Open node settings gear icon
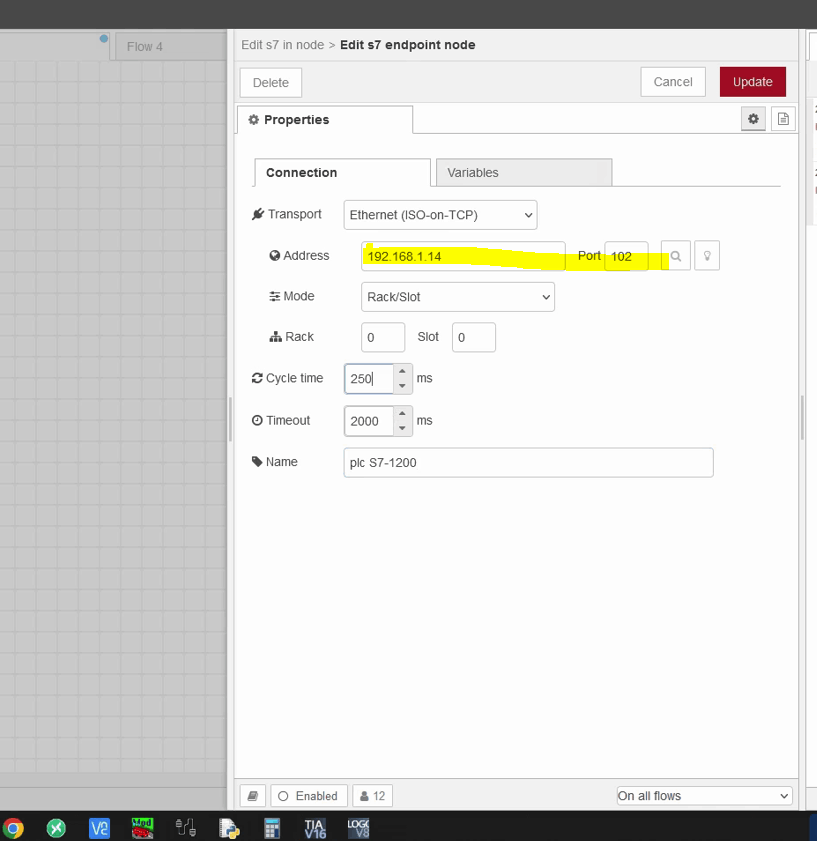The width and height of the screenshot is (817, 841). point(753,119)
